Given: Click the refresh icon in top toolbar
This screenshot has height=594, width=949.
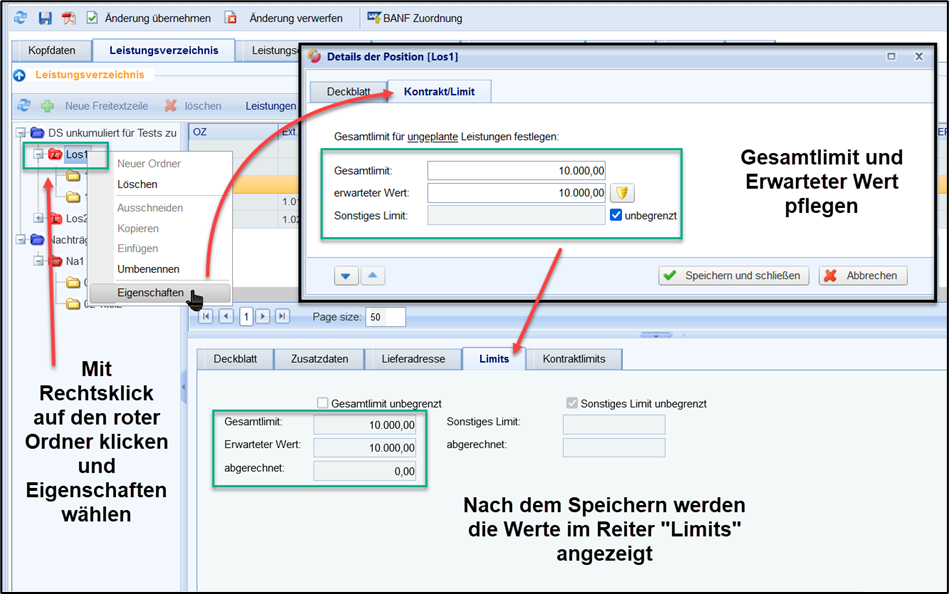Looking at the screenshot, I should tap(20, 18).
